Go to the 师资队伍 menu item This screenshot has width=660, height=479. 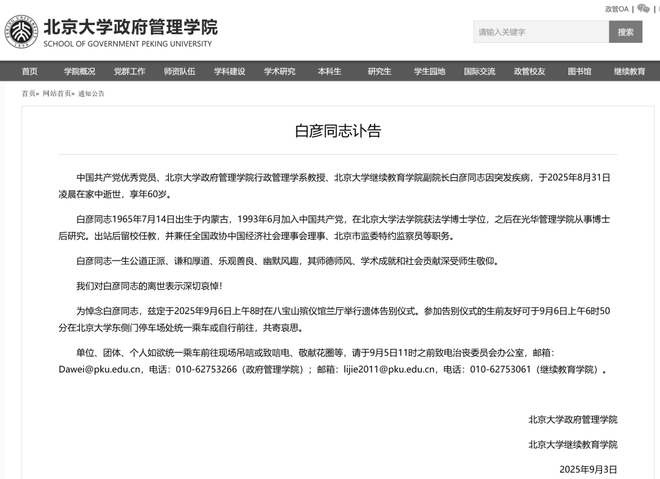[x=179, y=71]
